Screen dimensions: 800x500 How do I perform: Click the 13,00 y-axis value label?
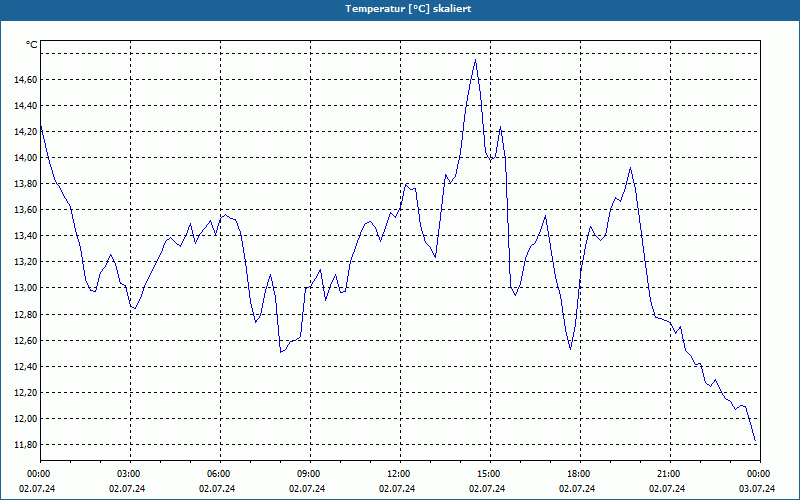pos(26,288)
